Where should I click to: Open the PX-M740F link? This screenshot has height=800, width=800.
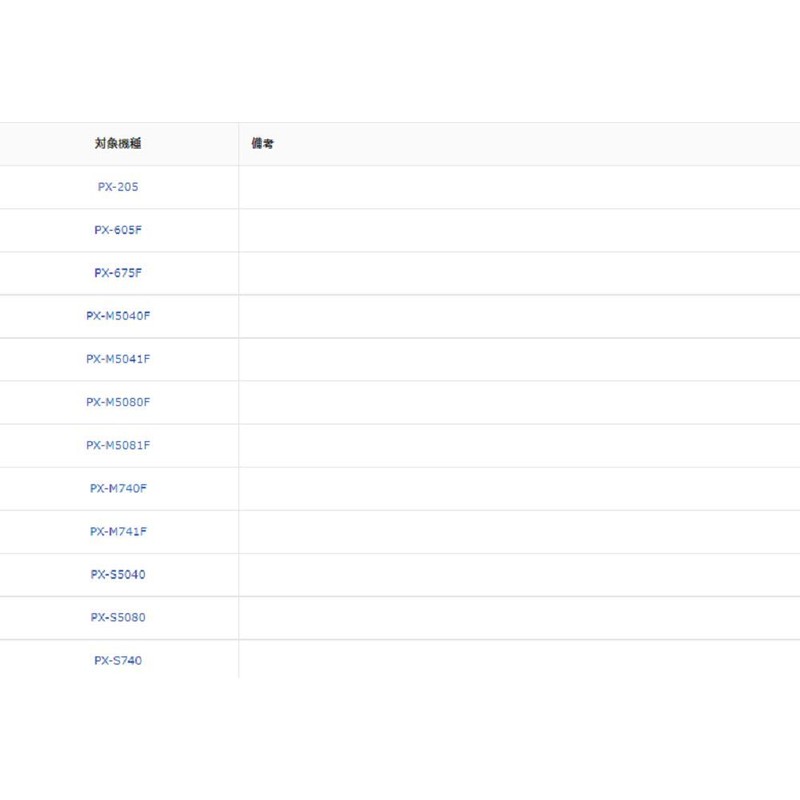click(118, 488)
